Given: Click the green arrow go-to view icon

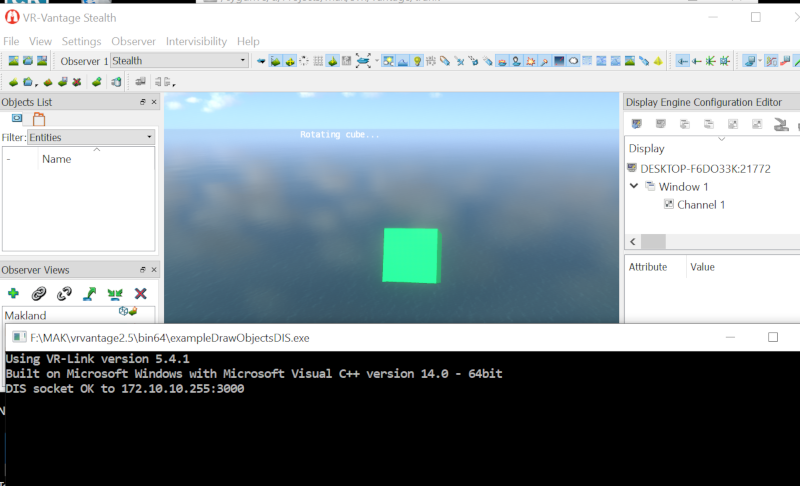Looking at the screenshot, I should pos(90,293).
